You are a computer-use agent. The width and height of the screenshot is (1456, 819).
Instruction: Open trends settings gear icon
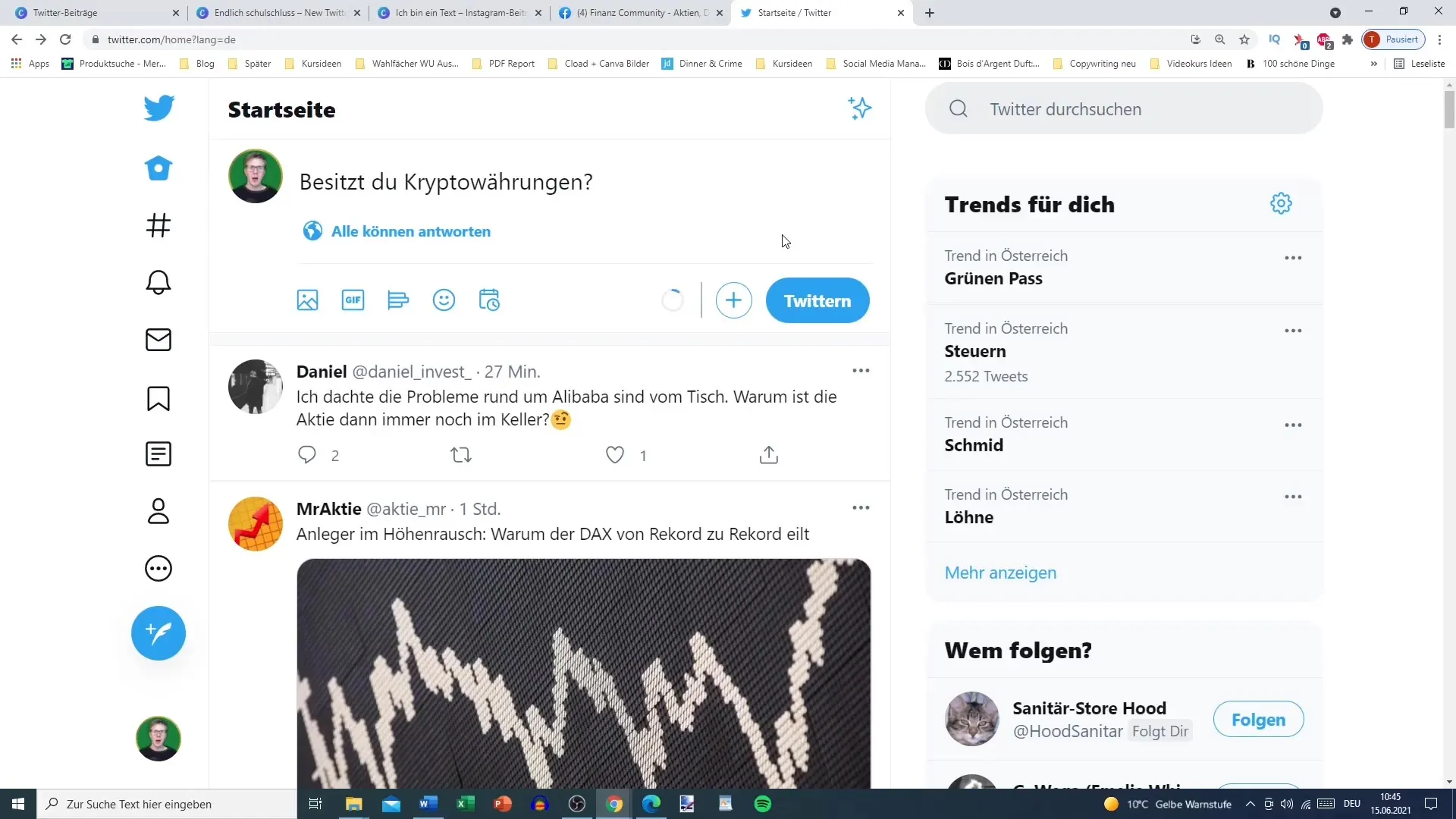coord(1281,204)
